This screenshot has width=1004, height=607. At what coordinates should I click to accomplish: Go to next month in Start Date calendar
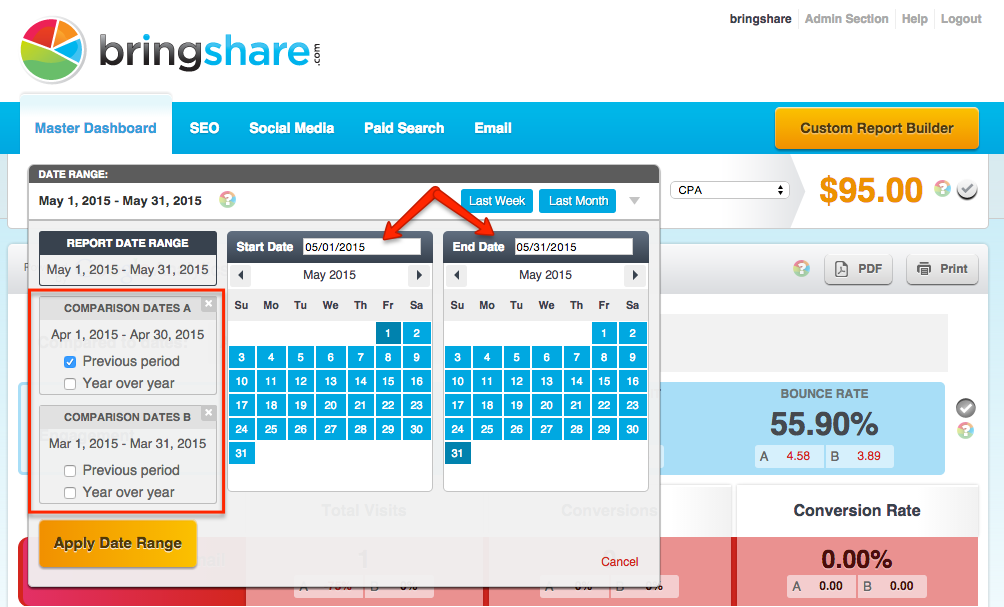tap(419, 275)
